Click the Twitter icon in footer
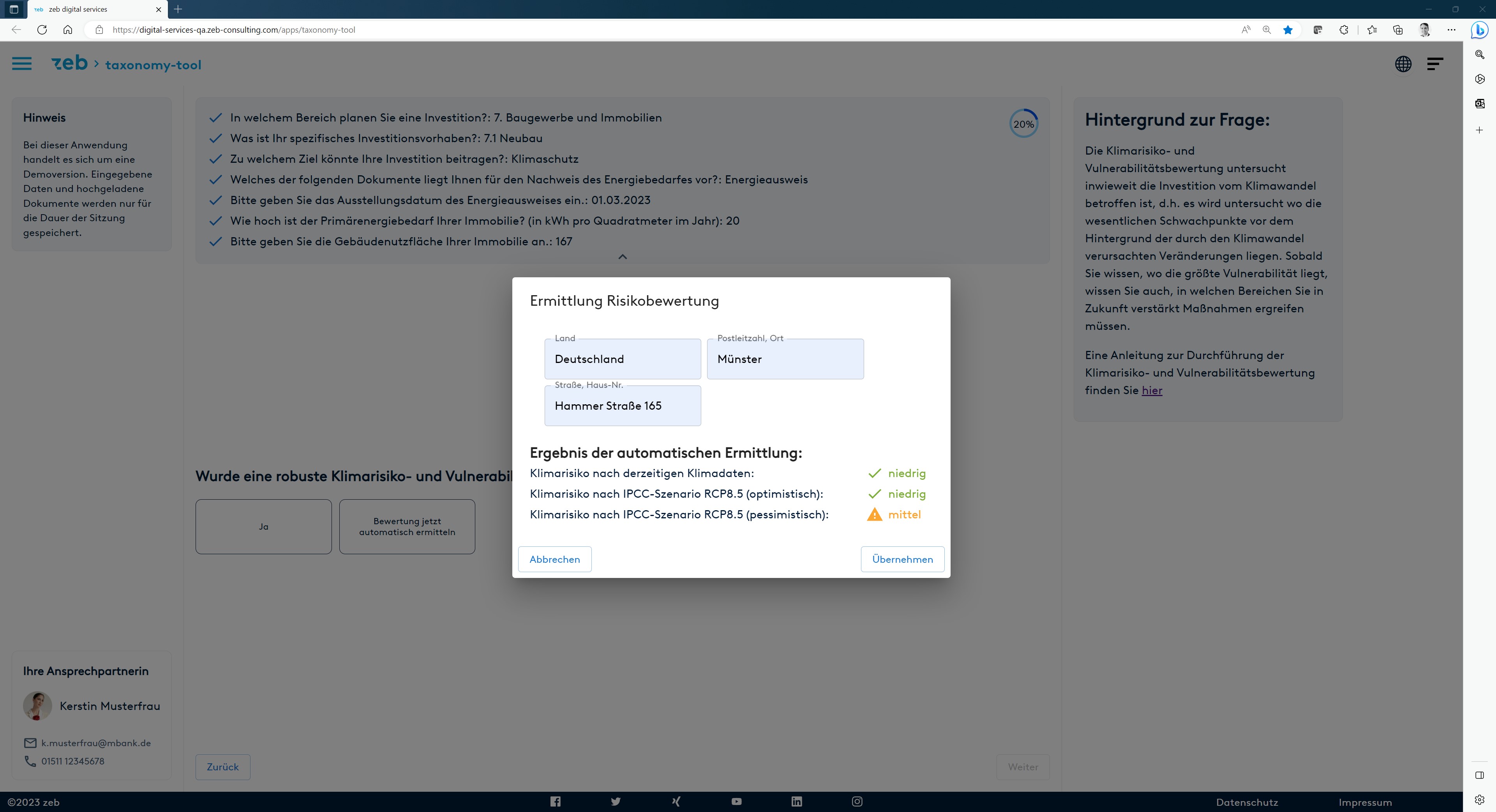Image resolution: width=1496 pixels, height=812 pixels. click(616, 801)
